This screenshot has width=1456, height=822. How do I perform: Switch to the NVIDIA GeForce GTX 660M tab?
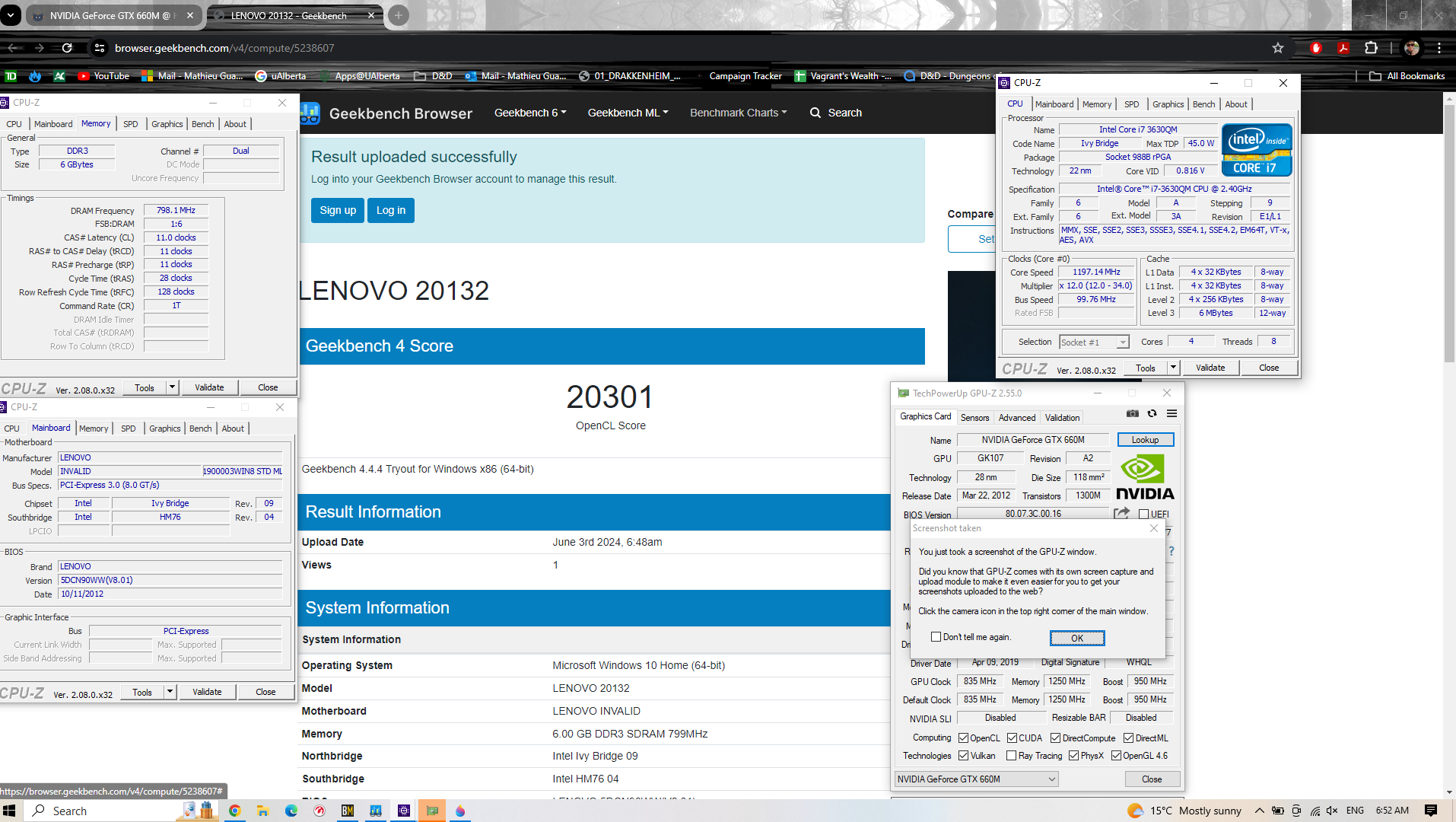111,15
